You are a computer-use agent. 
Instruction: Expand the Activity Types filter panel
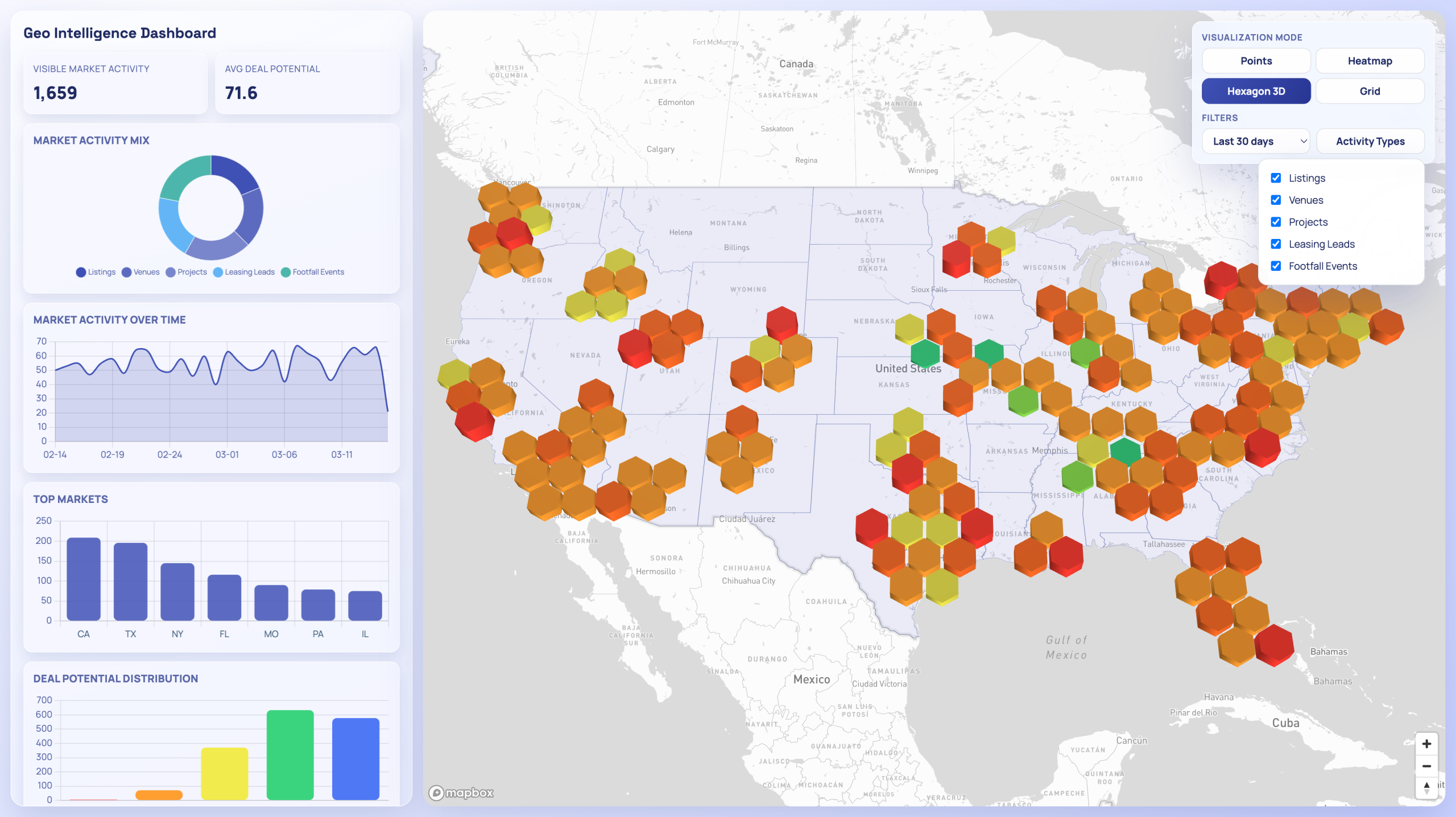coord(1370,141)
